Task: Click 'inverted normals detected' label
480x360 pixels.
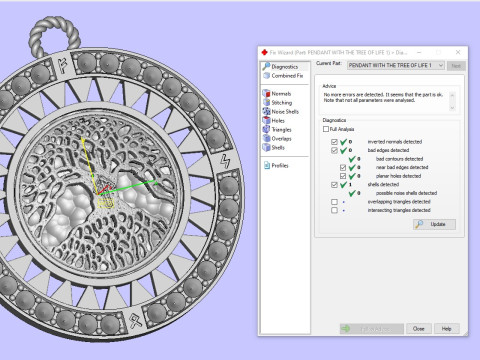Action: 395,142
